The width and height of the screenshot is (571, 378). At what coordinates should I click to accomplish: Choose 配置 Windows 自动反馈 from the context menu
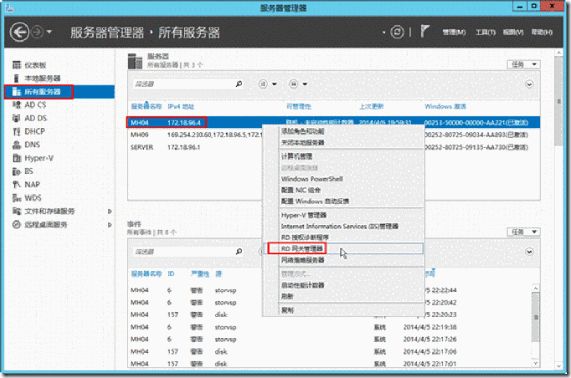coord(343,201)
